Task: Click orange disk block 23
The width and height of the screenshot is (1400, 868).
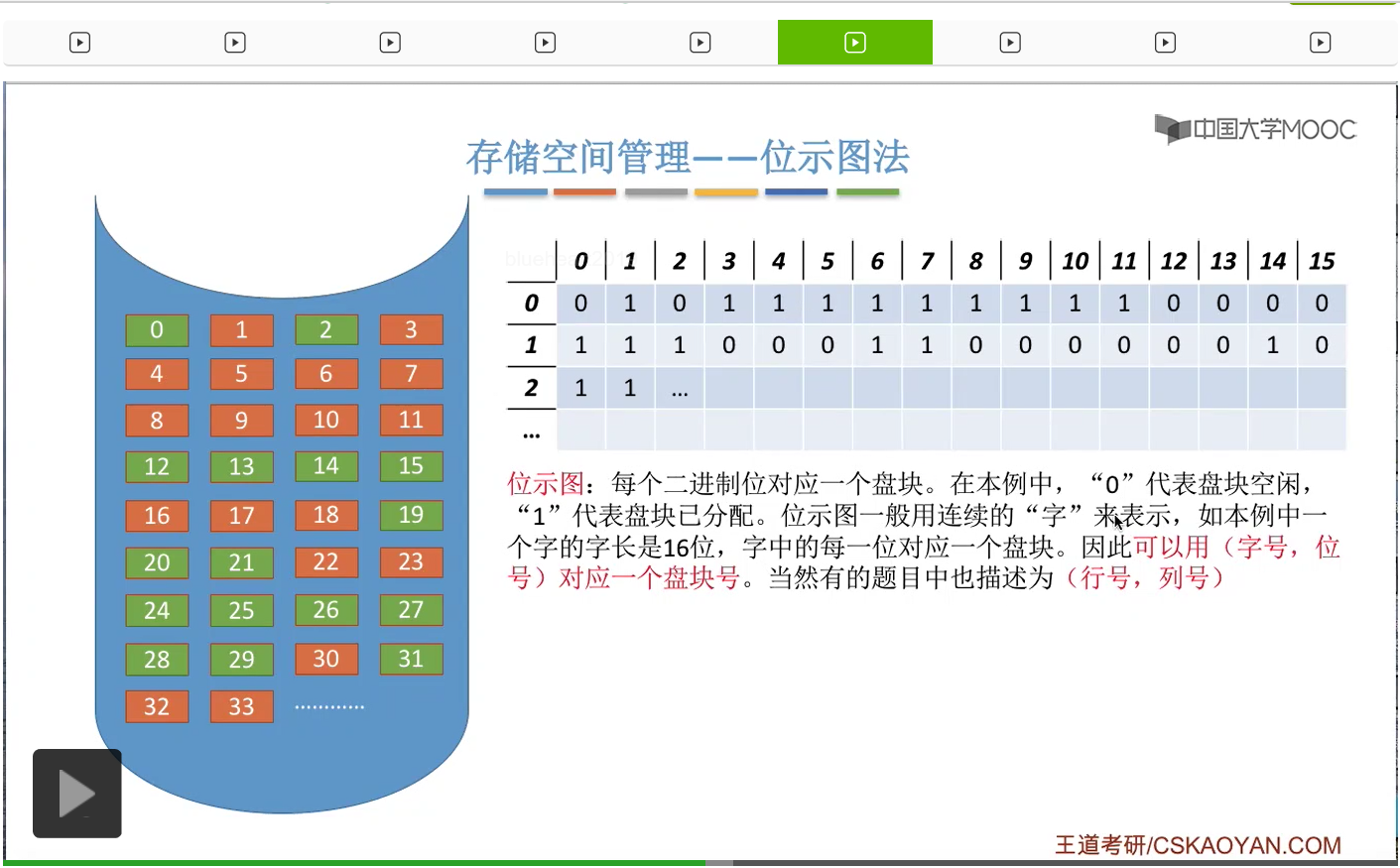Action: click(411, 562)
